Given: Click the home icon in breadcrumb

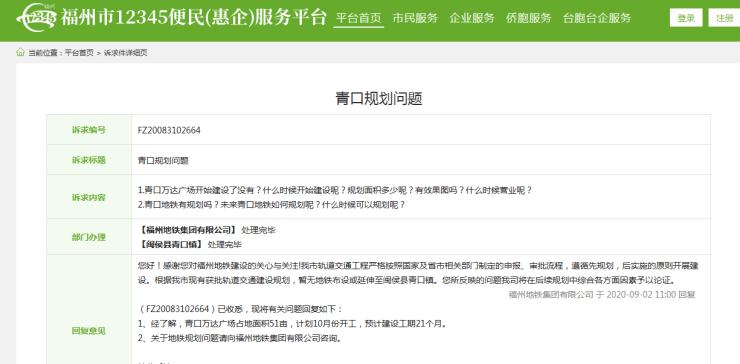Looking at the screenshot, I should tap(20, 52).
